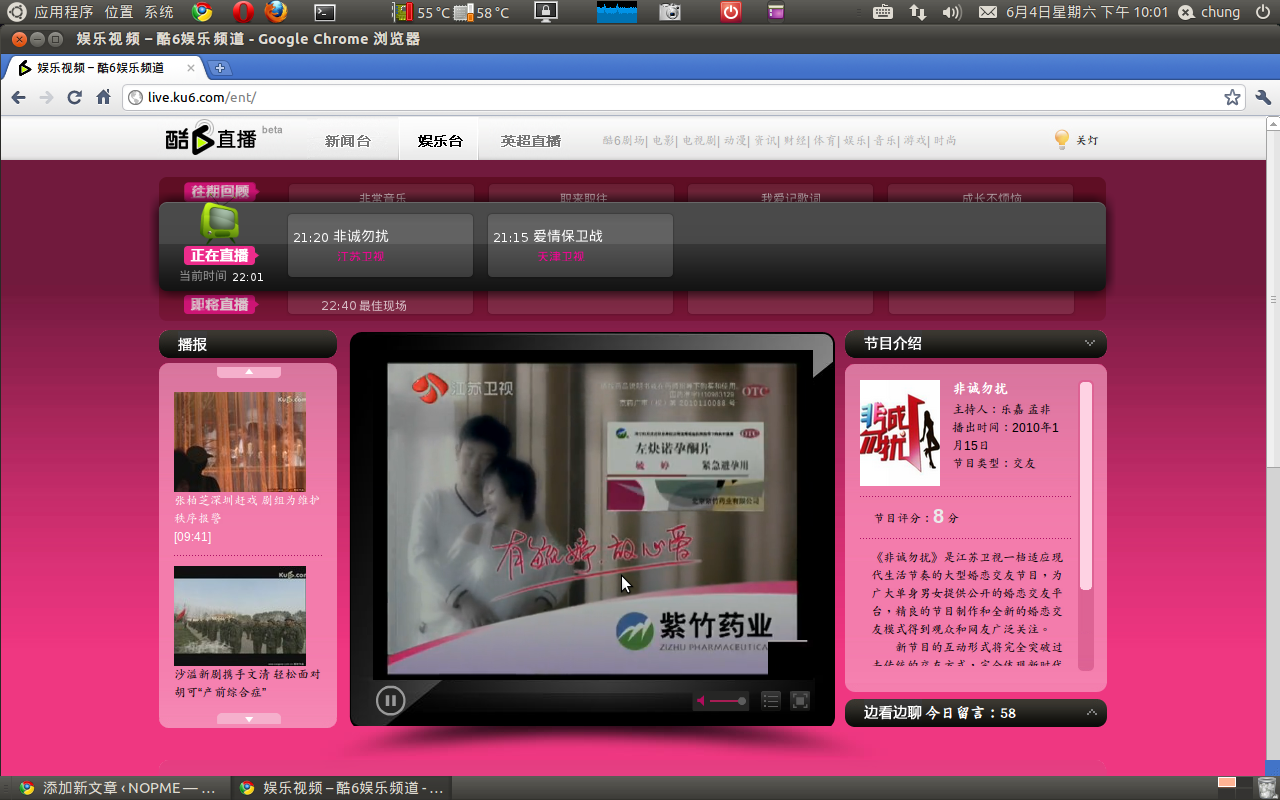Open the past show 成长不烦恼
Viewport: 1280px width, 800px height.
pos(991,197)
